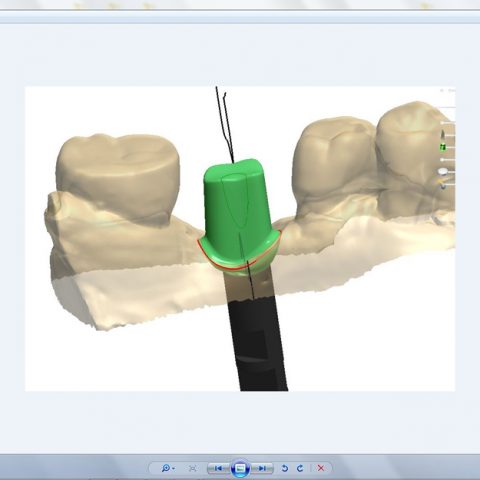
Task: Click the slider line beside white disc icon
Action: point(451,171)
